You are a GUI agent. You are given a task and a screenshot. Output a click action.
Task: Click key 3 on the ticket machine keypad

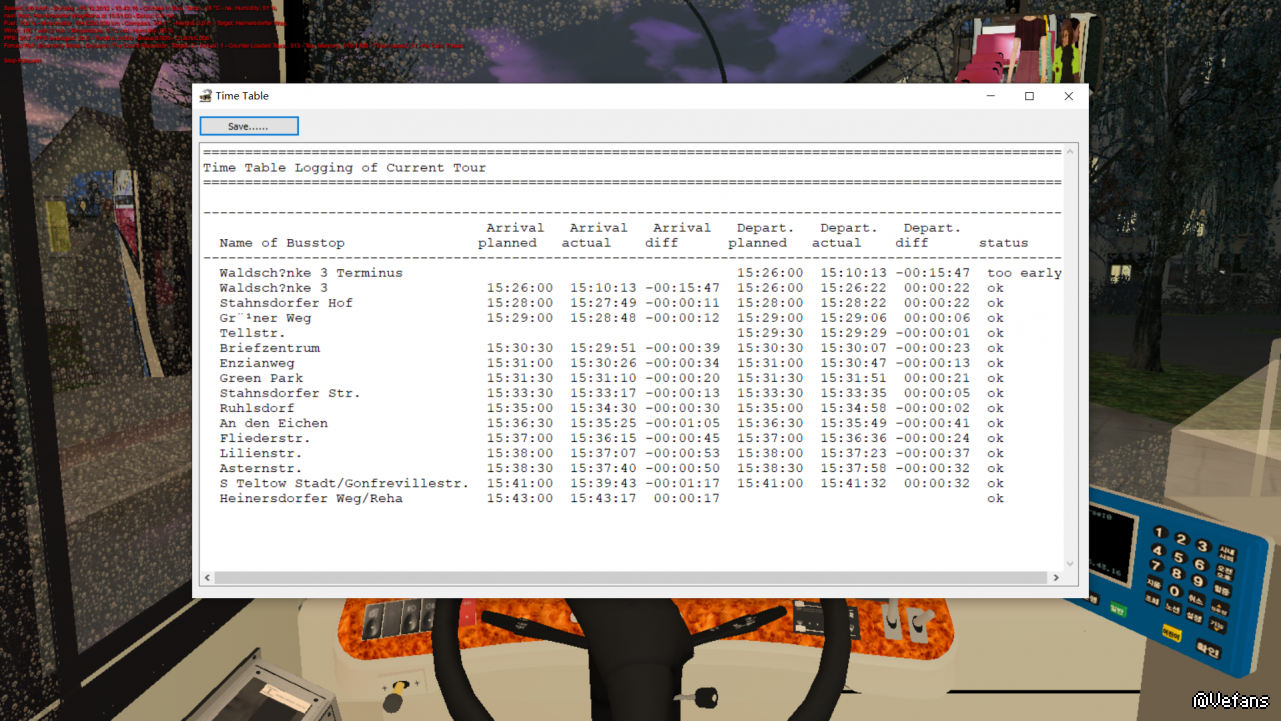(1203, 547)
